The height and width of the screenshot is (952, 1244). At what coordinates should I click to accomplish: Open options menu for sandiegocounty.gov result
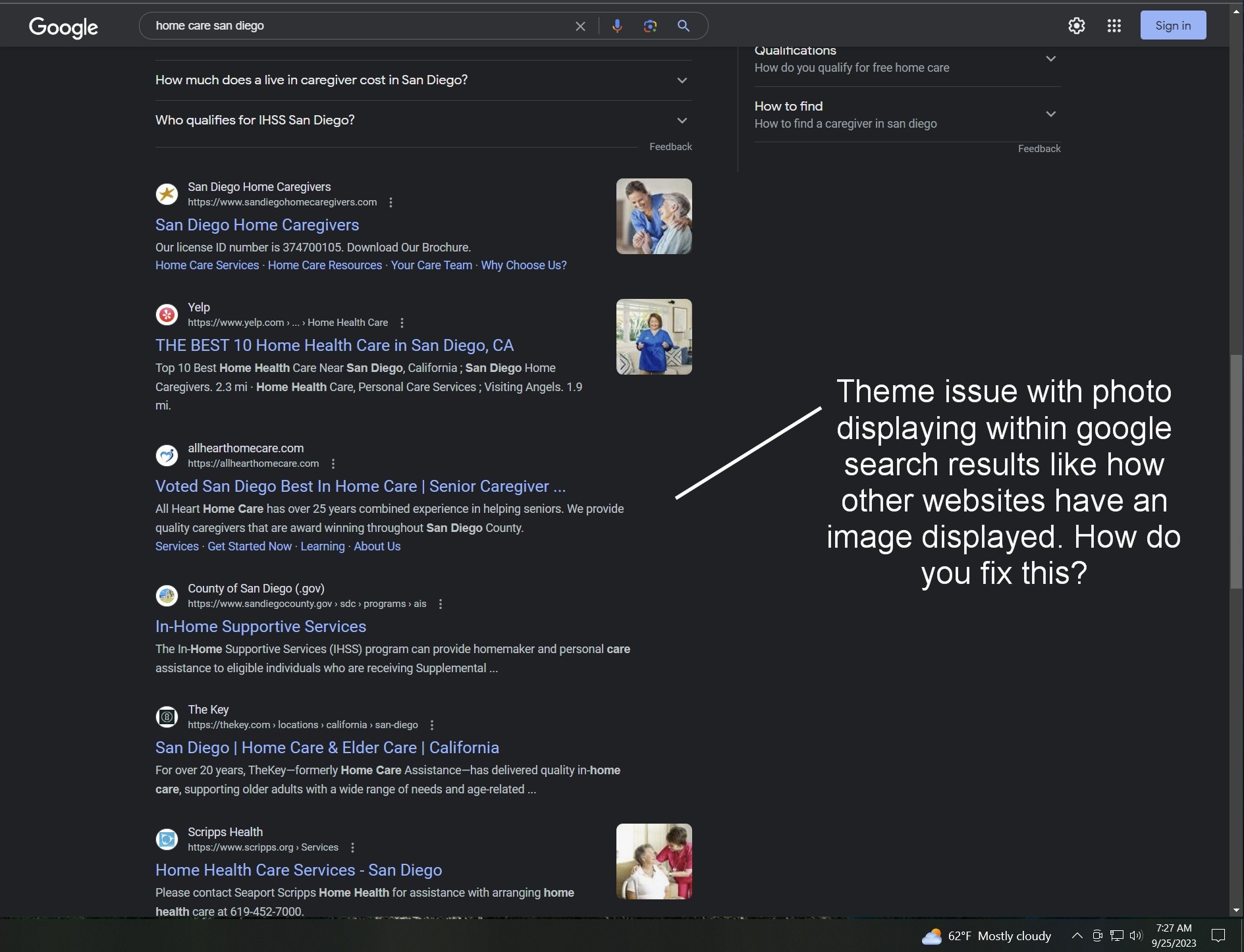coord(441,604)
